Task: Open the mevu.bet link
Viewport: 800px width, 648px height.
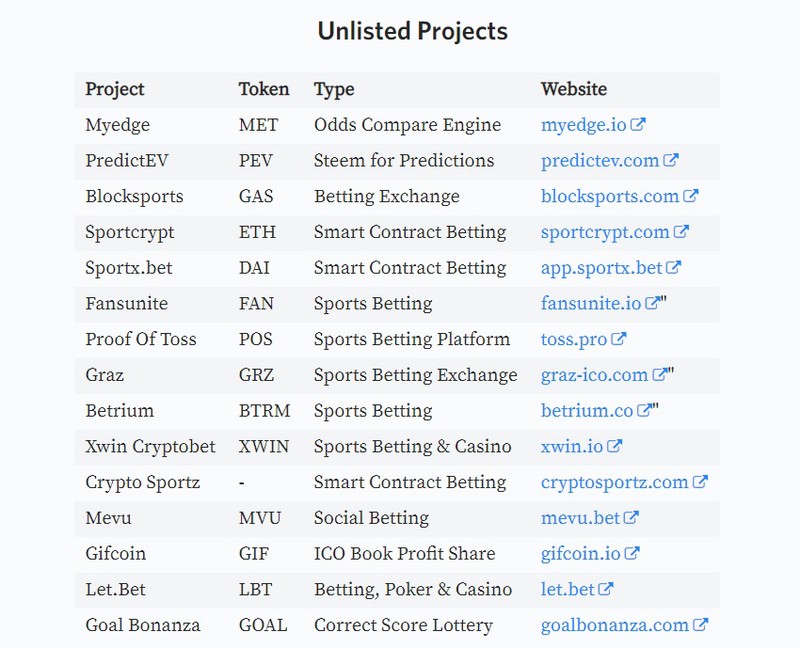Action: point(580,518)
